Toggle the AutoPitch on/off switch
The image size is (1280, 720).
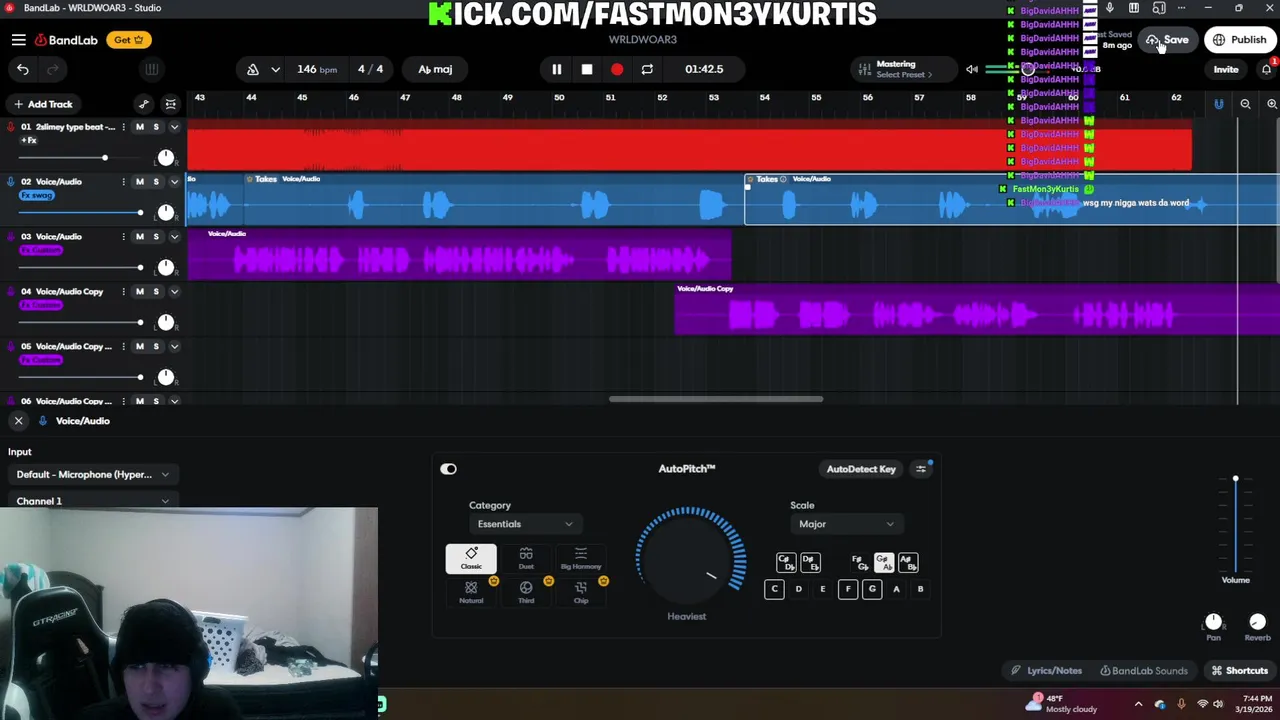[448, 469]
